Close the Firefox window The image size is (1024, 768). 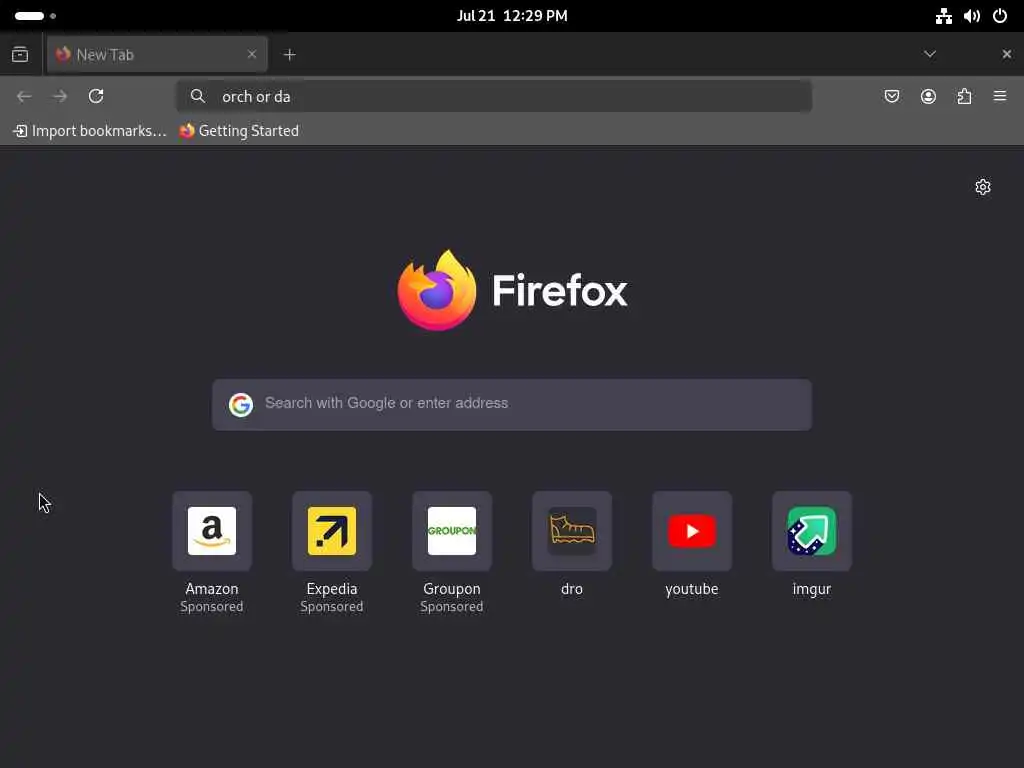coord(1006,54)
